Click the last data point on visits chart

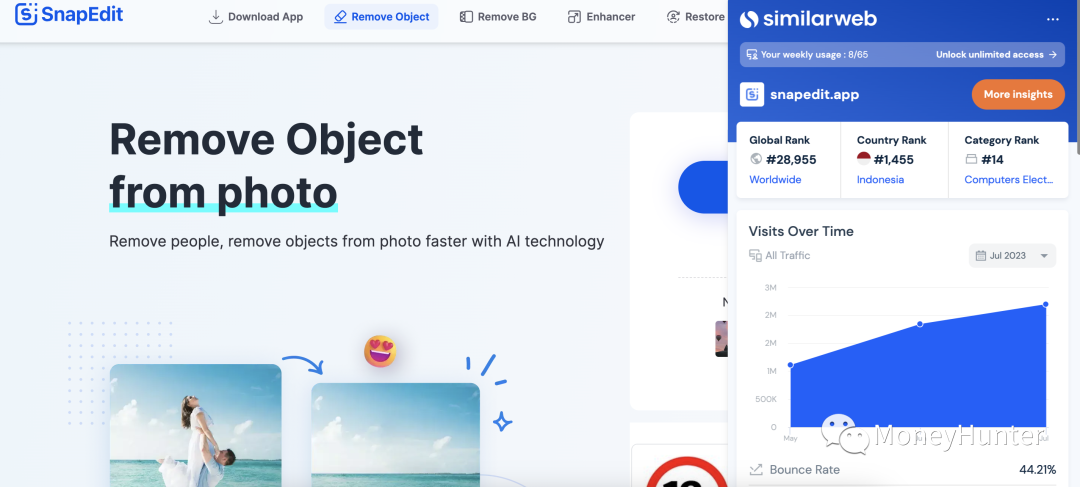point(1046,304)
